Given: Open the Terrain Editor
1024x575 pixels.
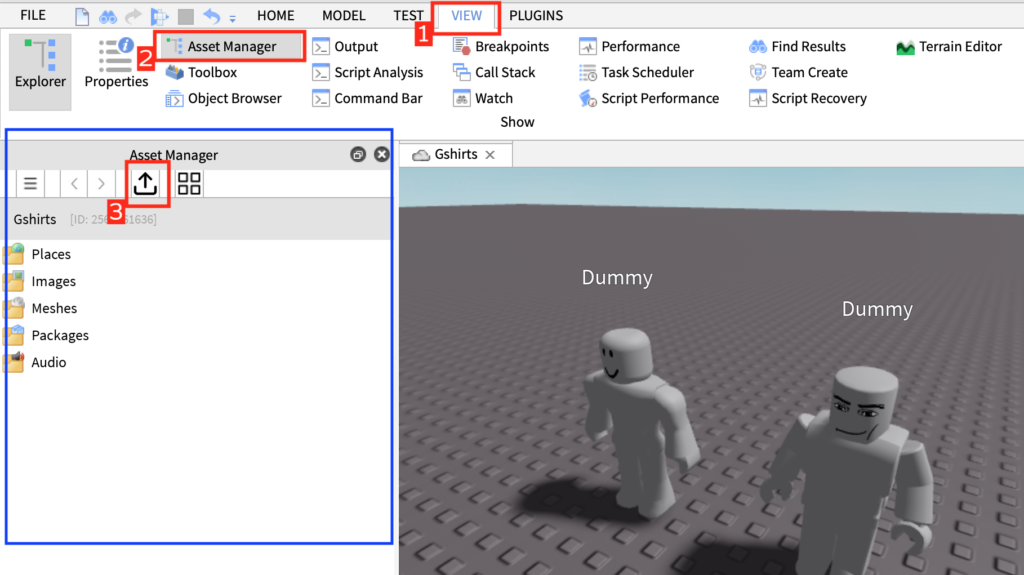Looking at the screenshot, I should pos(949,46).
